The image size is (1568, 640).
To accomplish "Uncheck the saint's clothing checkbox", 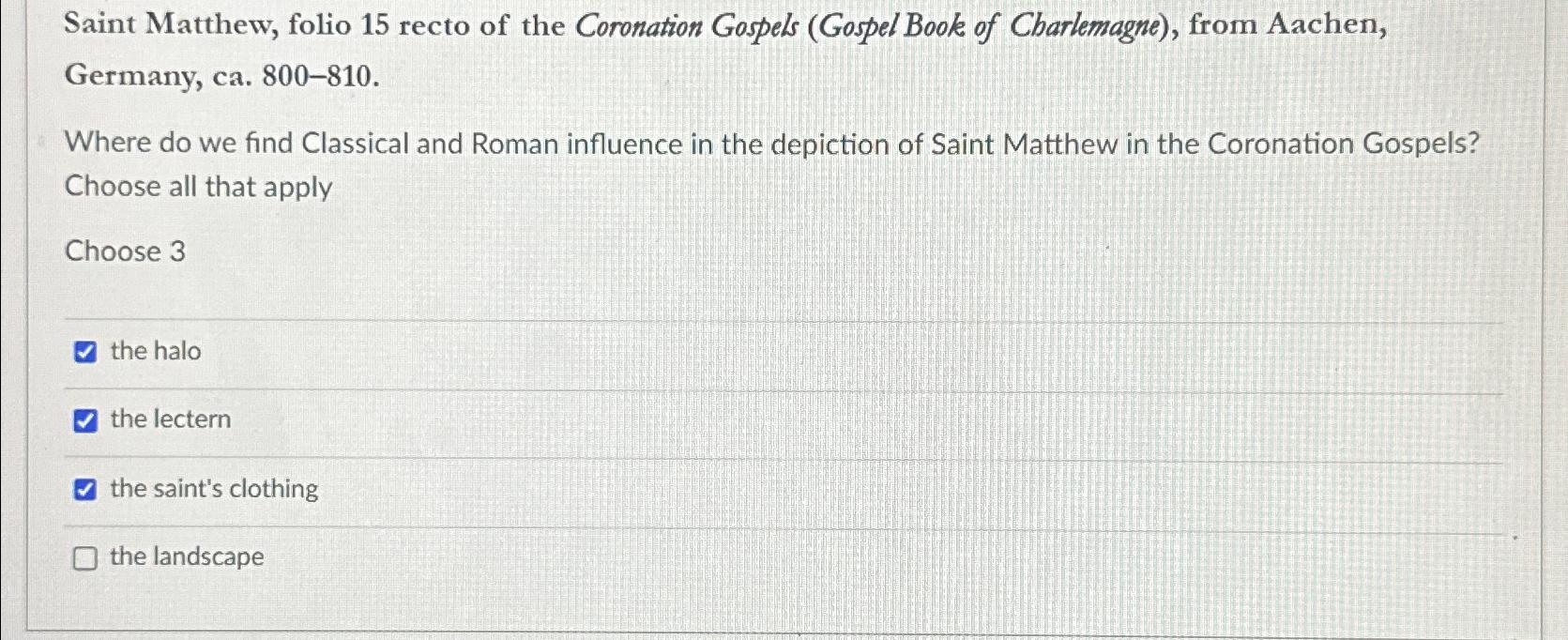I will point(85,489).
